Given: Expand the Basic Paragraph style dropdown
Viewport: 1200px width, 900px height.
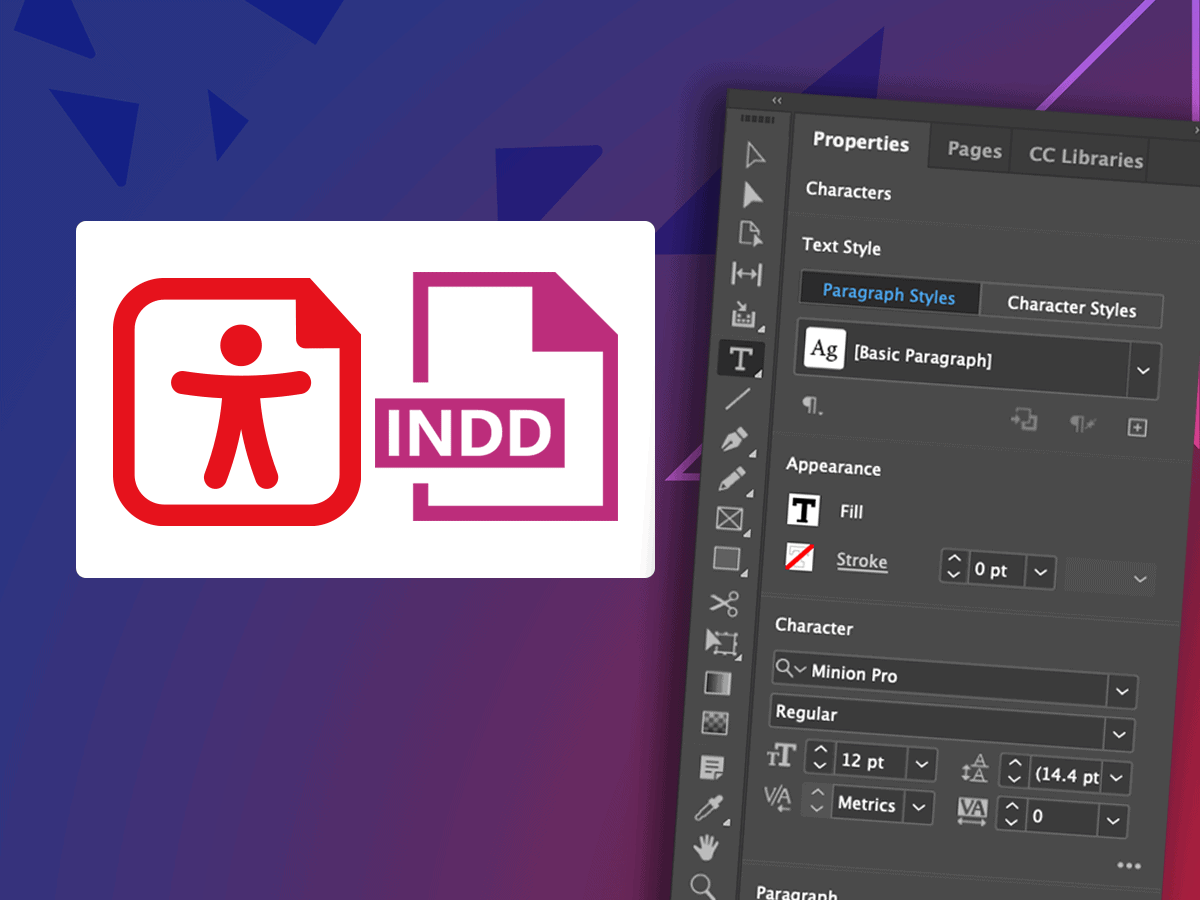Looking at the screenshot, I should (1144, 370).
